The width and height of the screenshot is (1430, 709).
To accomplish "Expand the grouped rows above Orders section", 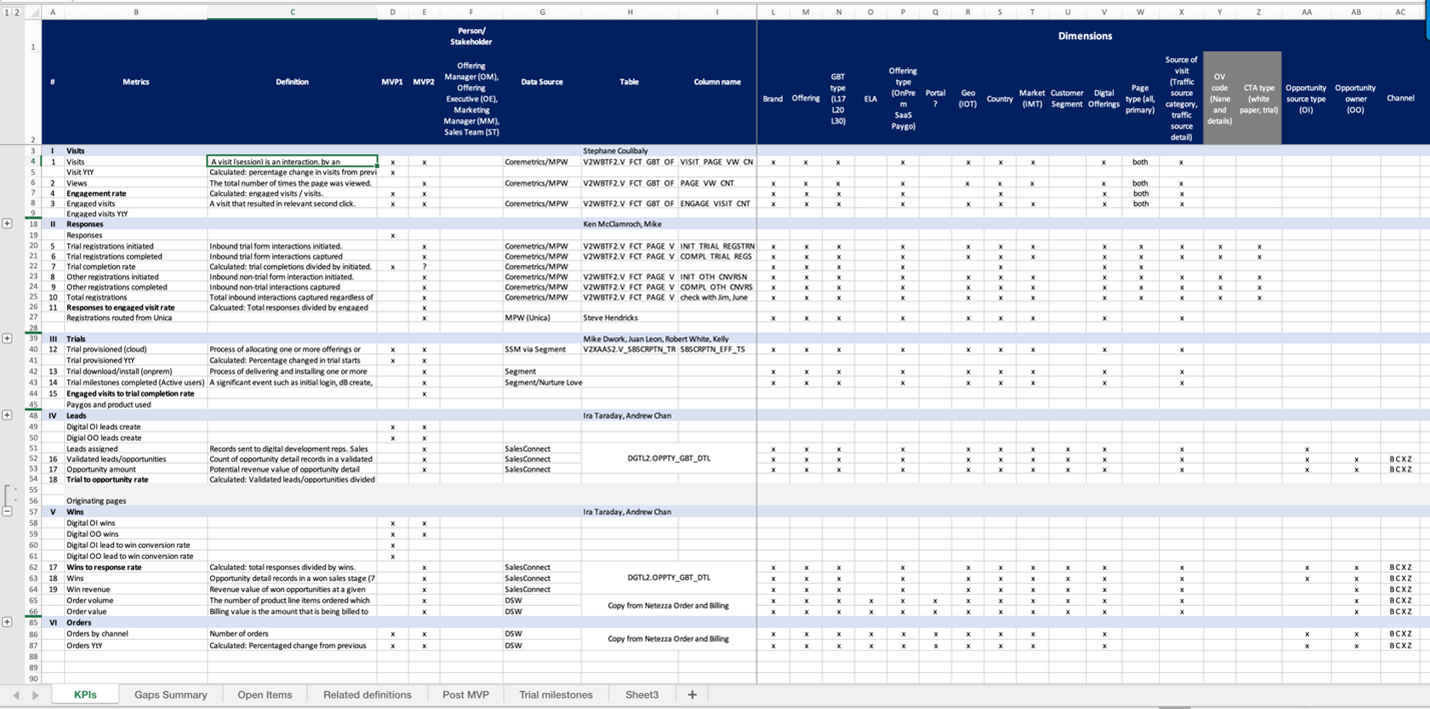I will pyautogui.click(x=7, y=622).
